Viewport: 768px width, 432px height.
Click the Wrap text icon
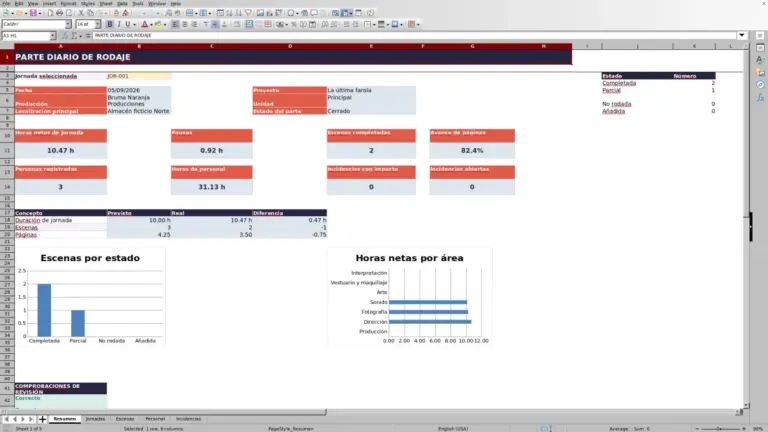pyautogui.click(x=237, y=24)
